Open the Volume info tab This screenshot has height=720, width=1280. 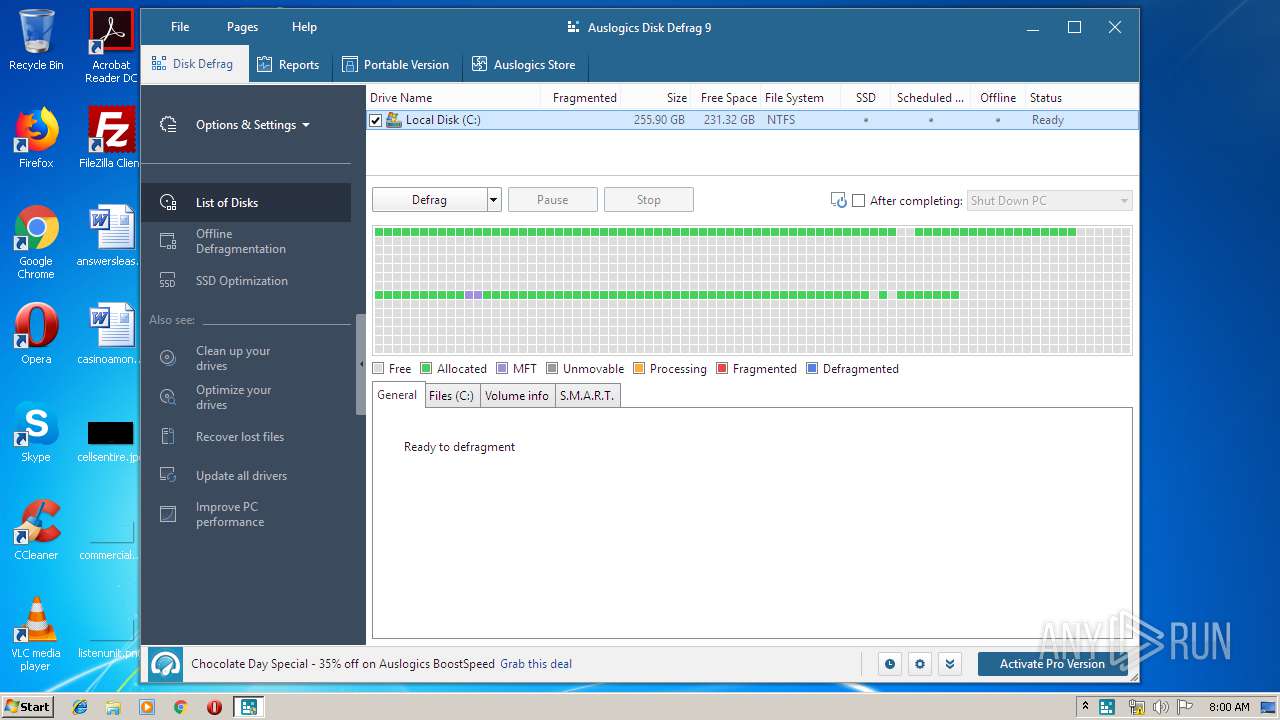pyautogui.click(x=517, y=396)
